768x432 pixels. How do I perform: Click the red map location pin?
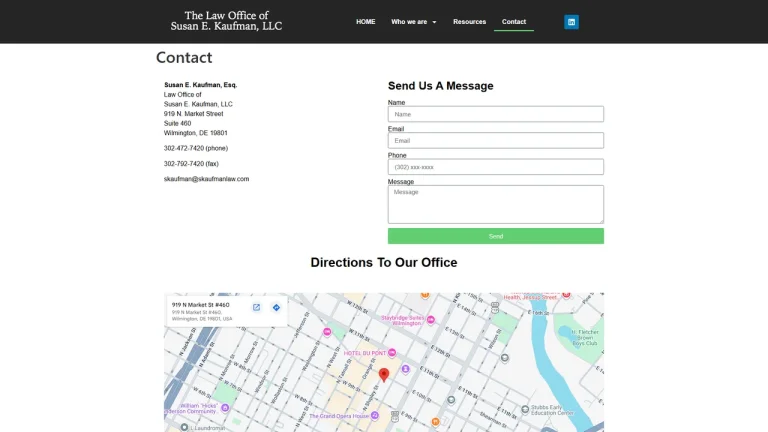(x=384, y=375)
